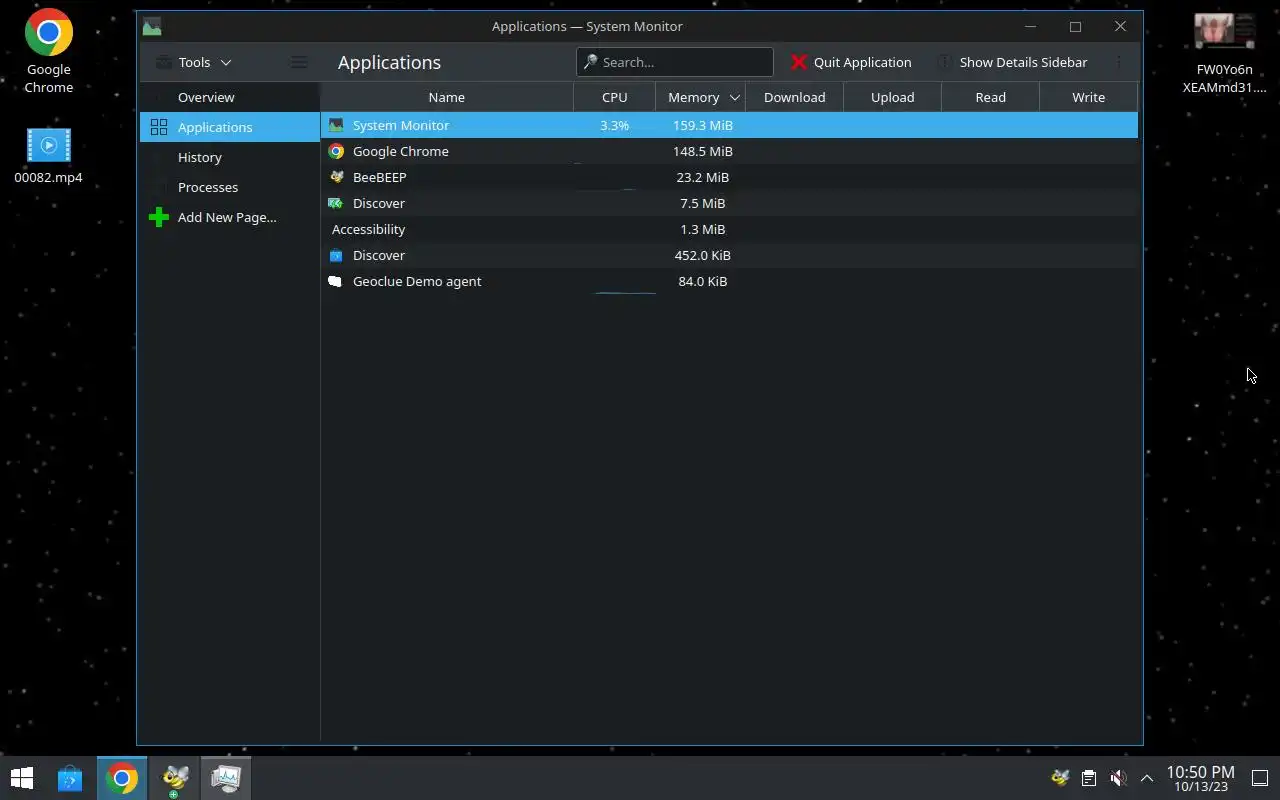
Task: Sort by the Write column header
Action: coord(1089,97)
